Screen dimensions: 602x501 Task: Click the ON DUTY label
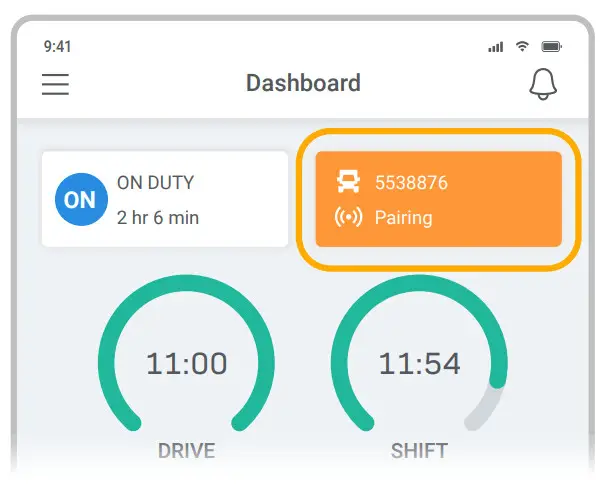[x=155, y=183]
